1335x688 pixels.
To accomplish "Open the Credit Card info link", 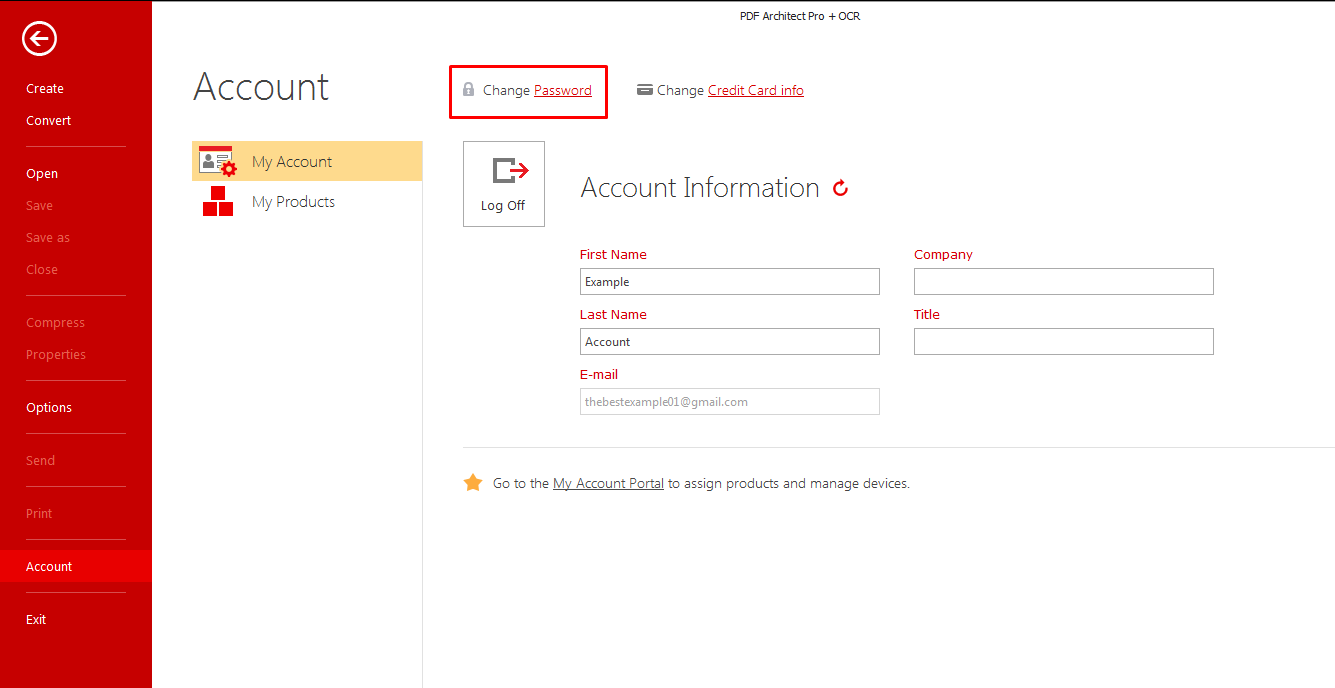I will point(755,90).
